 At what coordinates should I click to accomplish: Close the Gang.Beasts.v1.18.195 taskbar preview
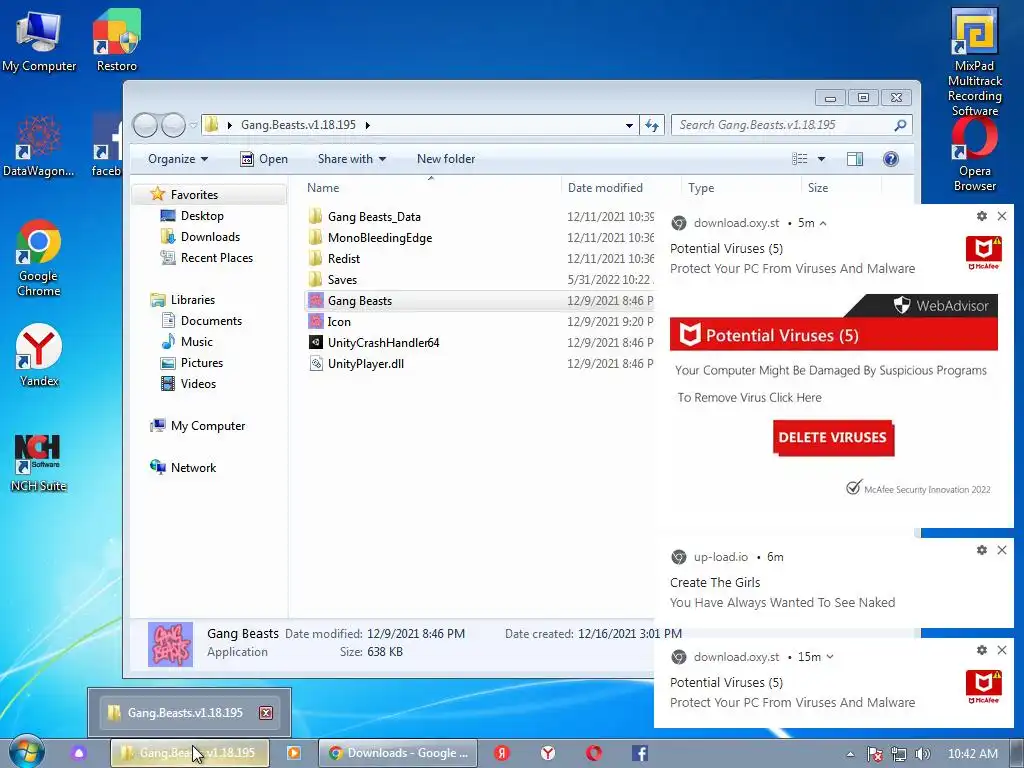point(266,712)
